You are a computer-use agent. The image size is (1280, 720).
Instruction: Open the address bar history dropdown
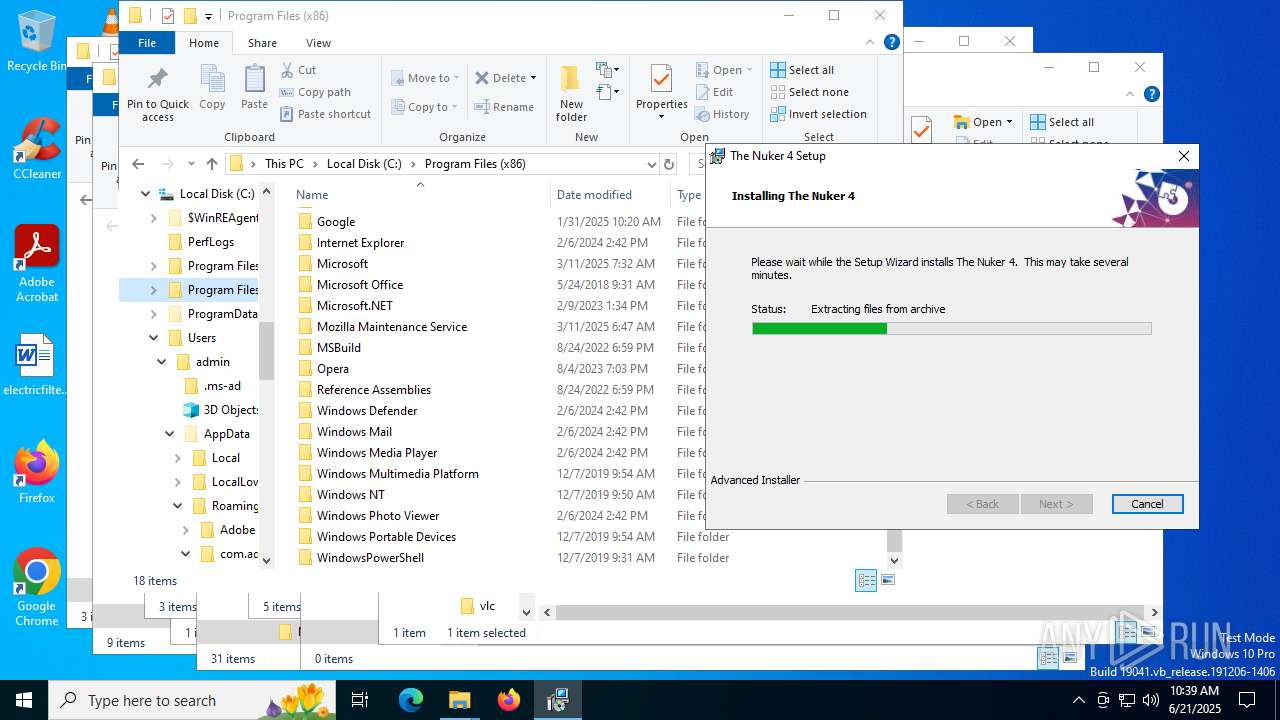[652, 164]
